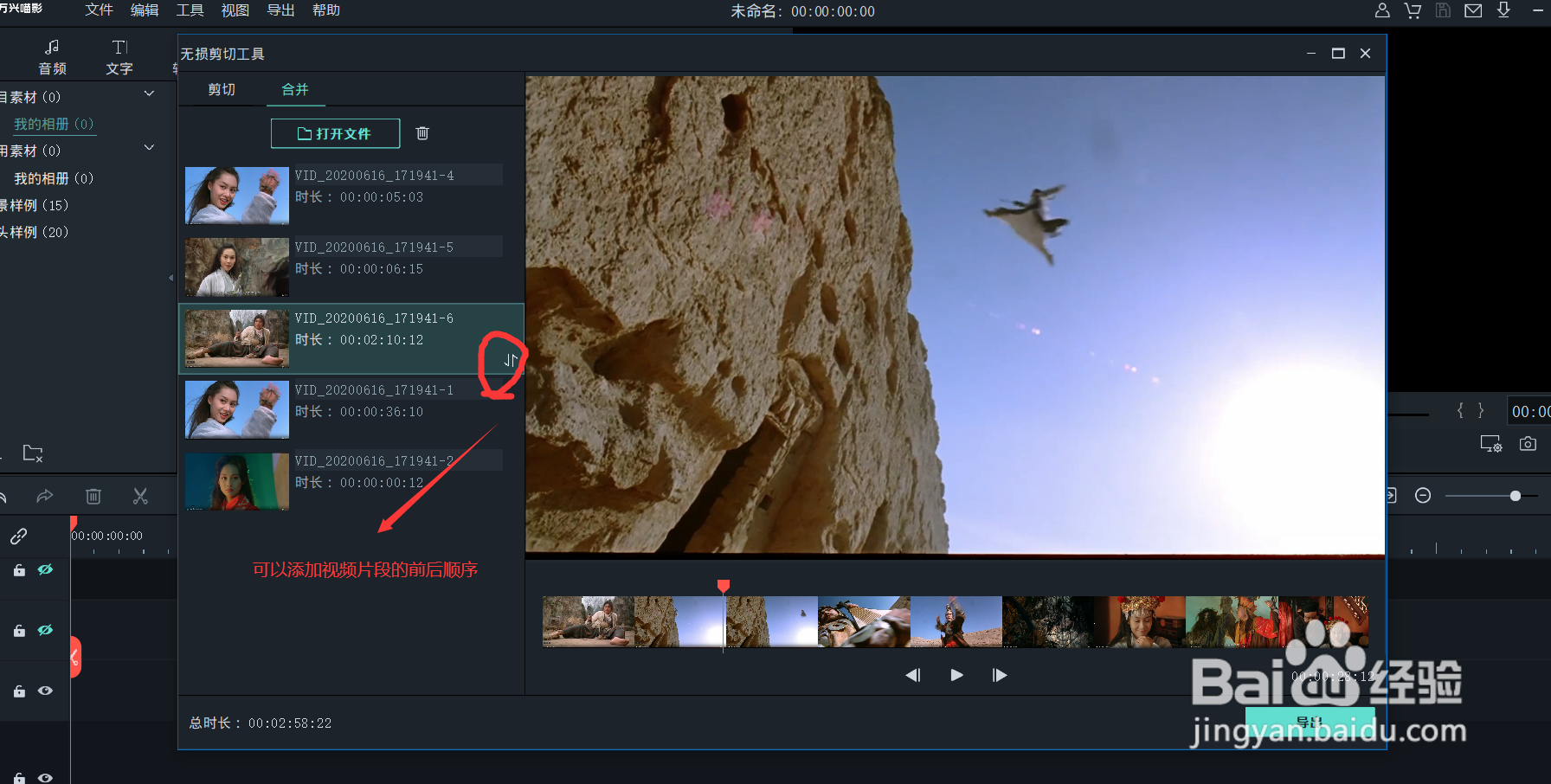Toggle visibility eye on third track
This screenshot has height=784, width=1551.
pos(45,691)
